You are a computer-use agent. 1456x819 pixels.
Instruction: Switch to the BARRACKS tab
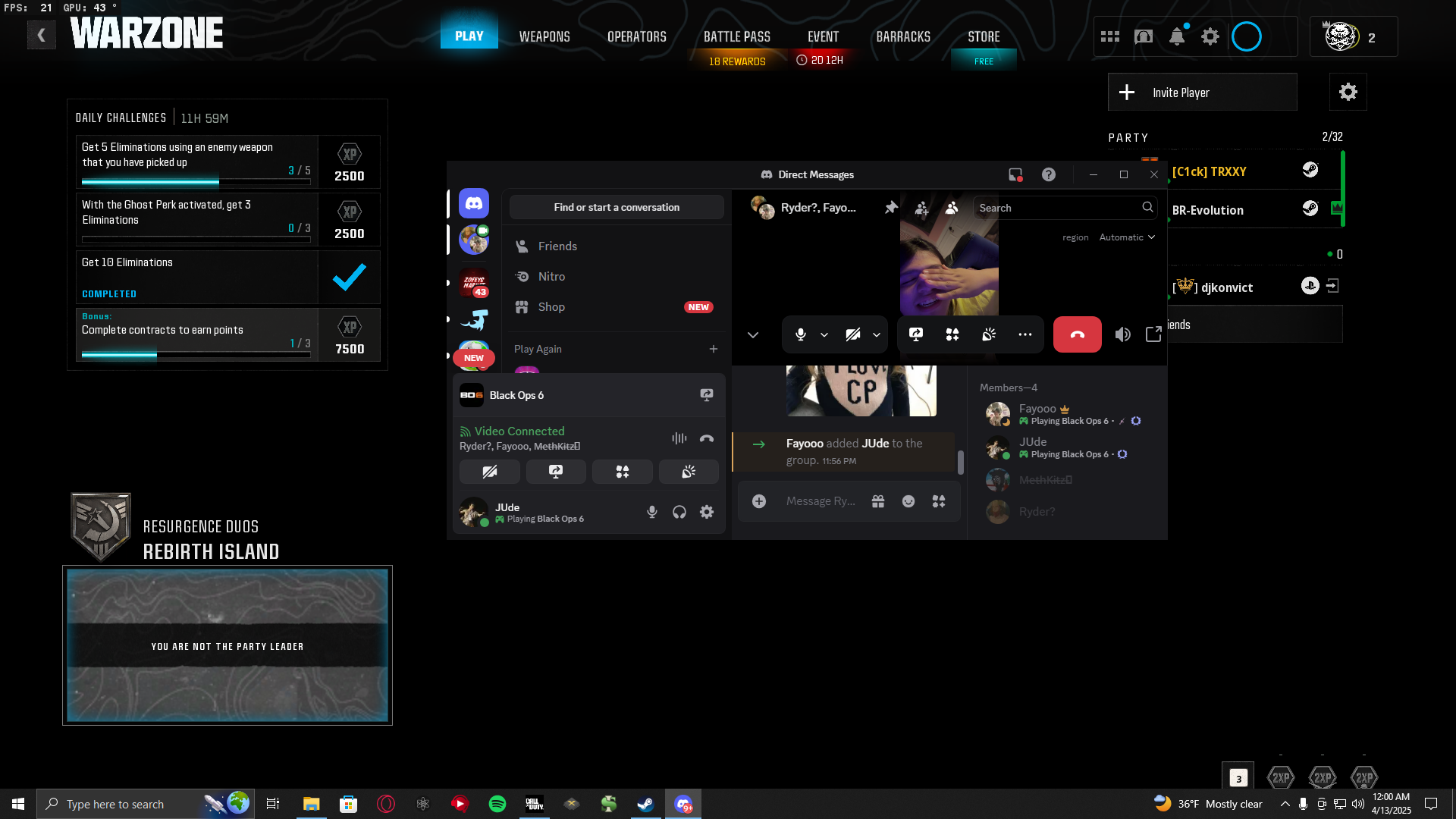point(903,36)
